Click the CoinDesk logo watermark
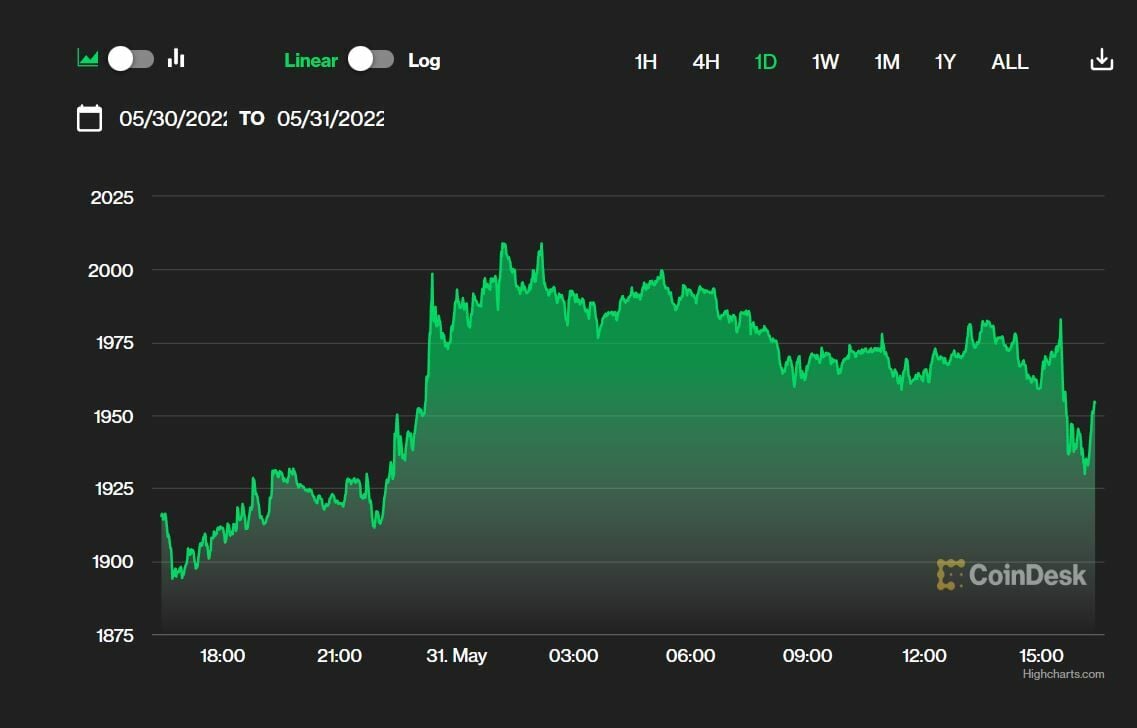The height and width of the screenshot is (728, 1137). pos(1011,574)
